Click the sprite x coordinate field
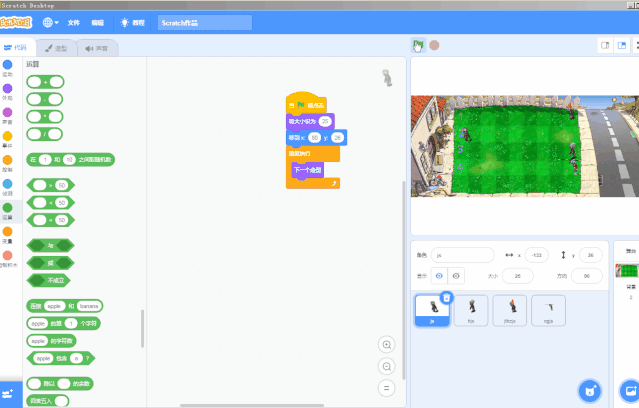Screen dimensions: 639x408 537,255
